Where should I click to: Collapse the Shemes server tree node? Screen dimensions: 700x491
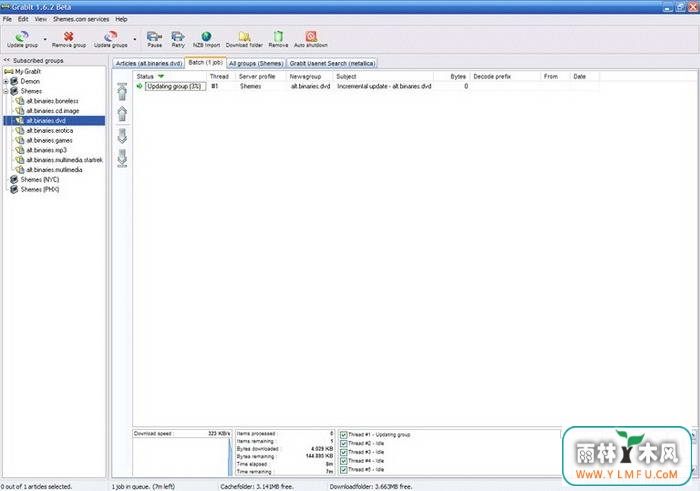pyautogui.click(x=6, y=92)
